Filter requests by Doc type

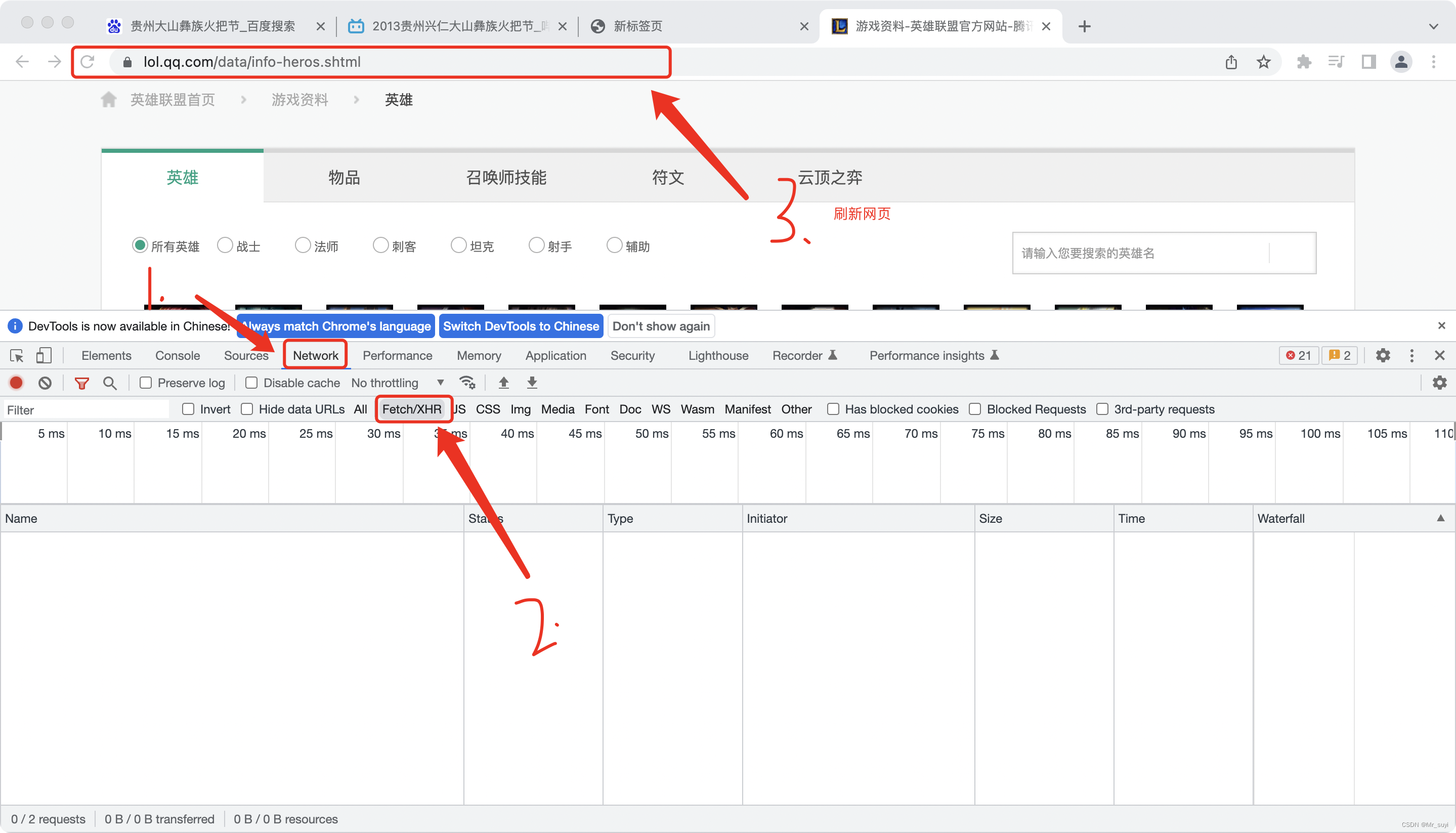tap(630, 409)
